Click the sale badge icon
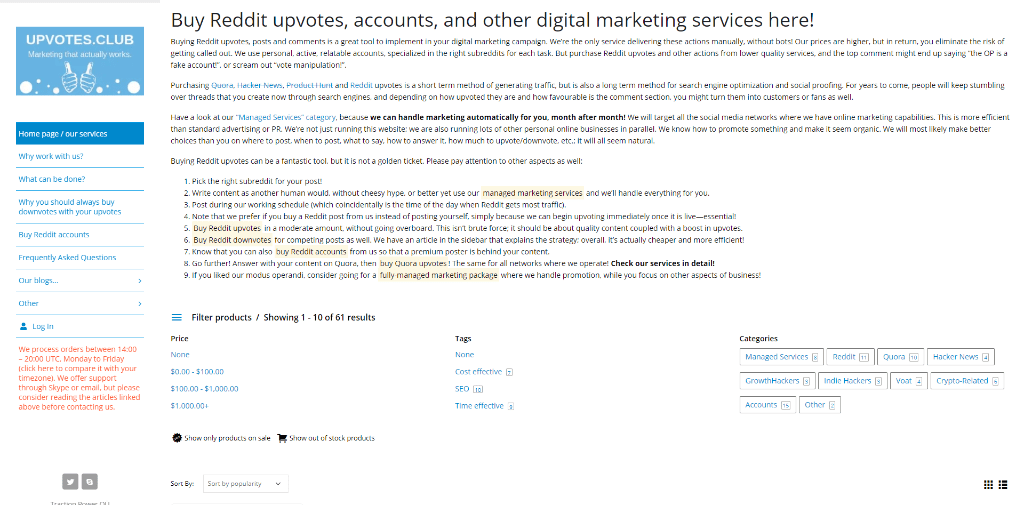This screenshot has height=505, width=1024. click(177, 438)
